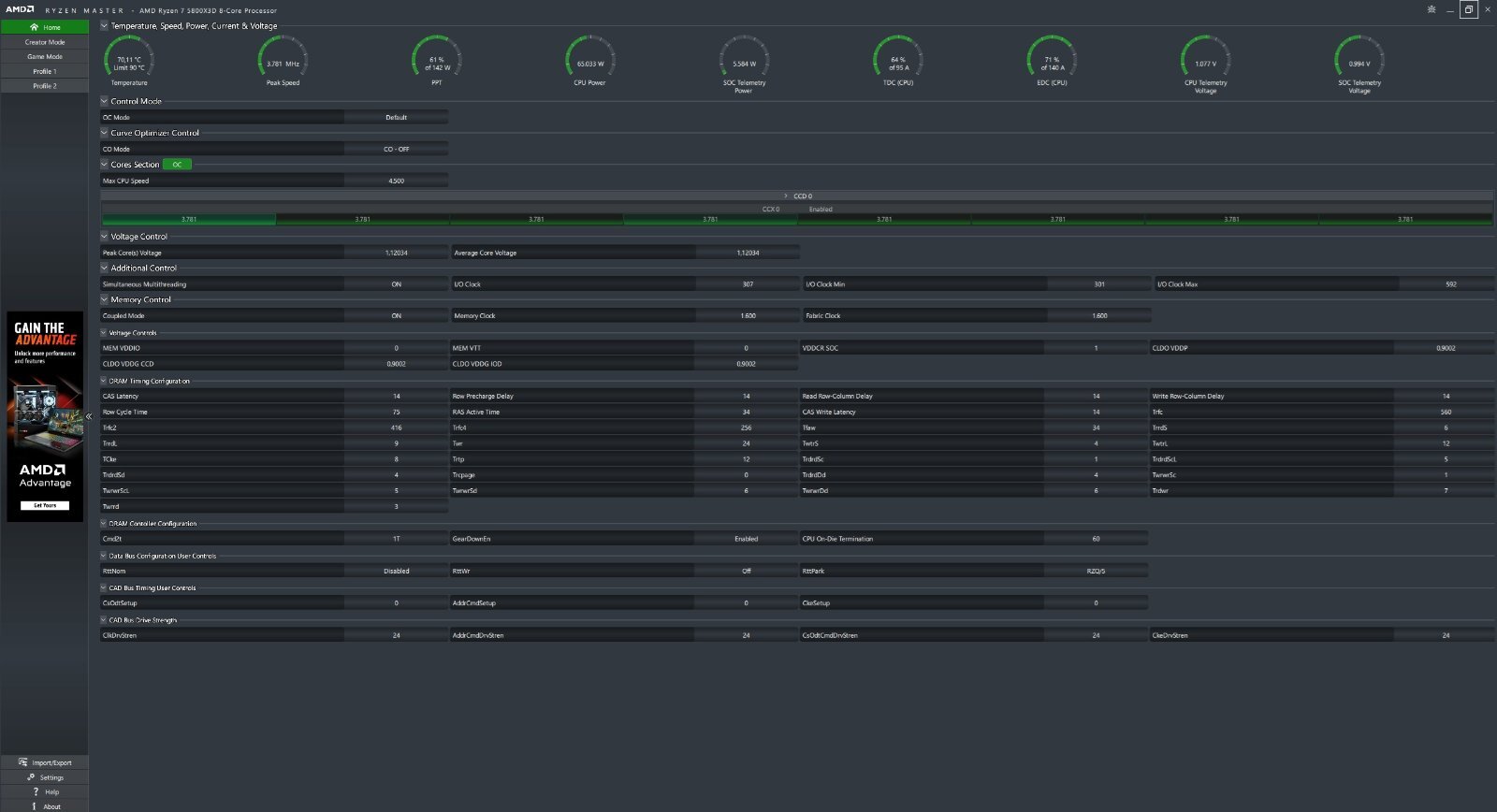Click the CLDO VDDP 0.9002 value

tap(1446, 348)
